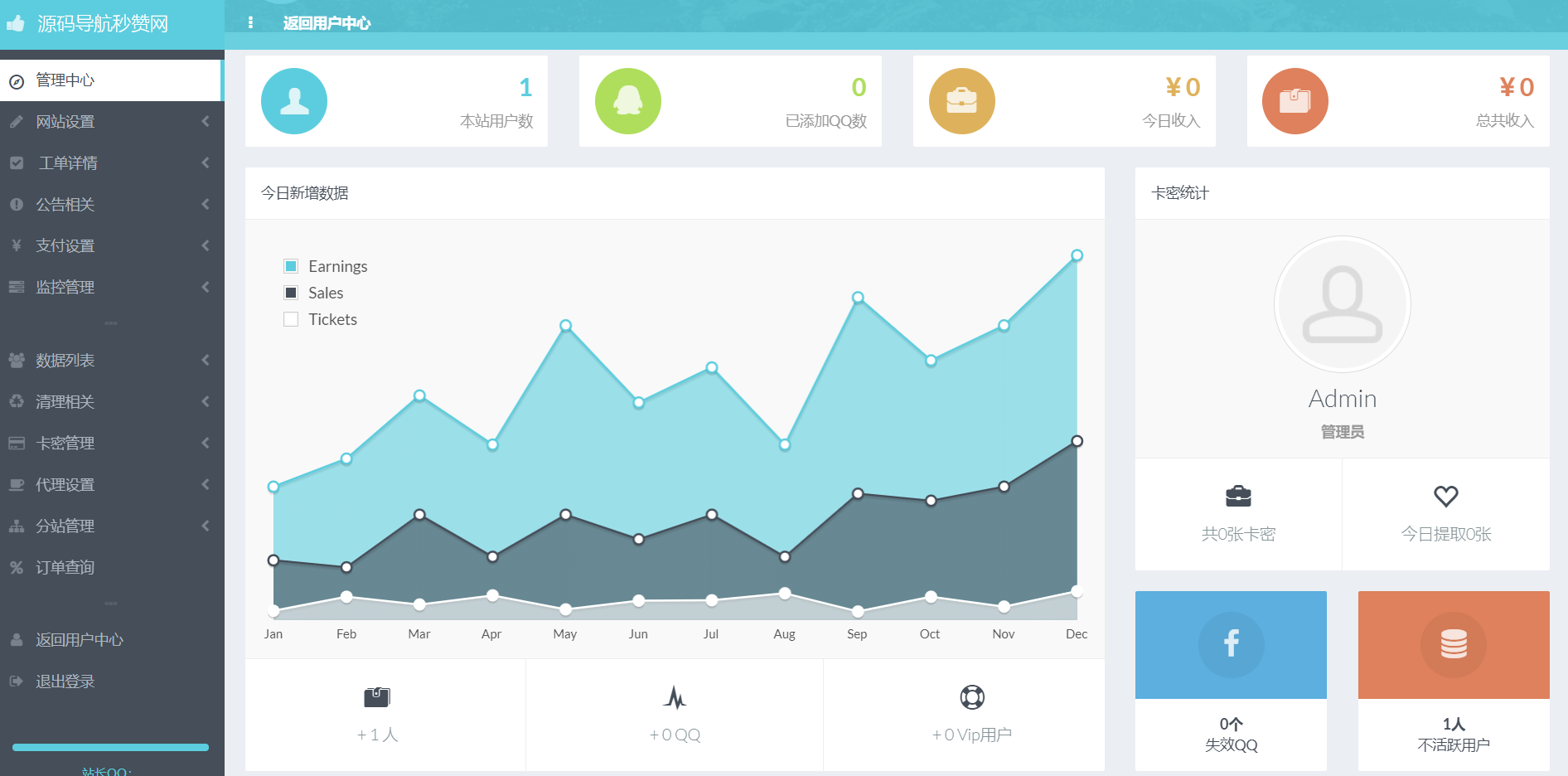Expand the 卡密管理 sidebar menu
The width and height of the screenshot is (1568, 776).
click(112, 444)
